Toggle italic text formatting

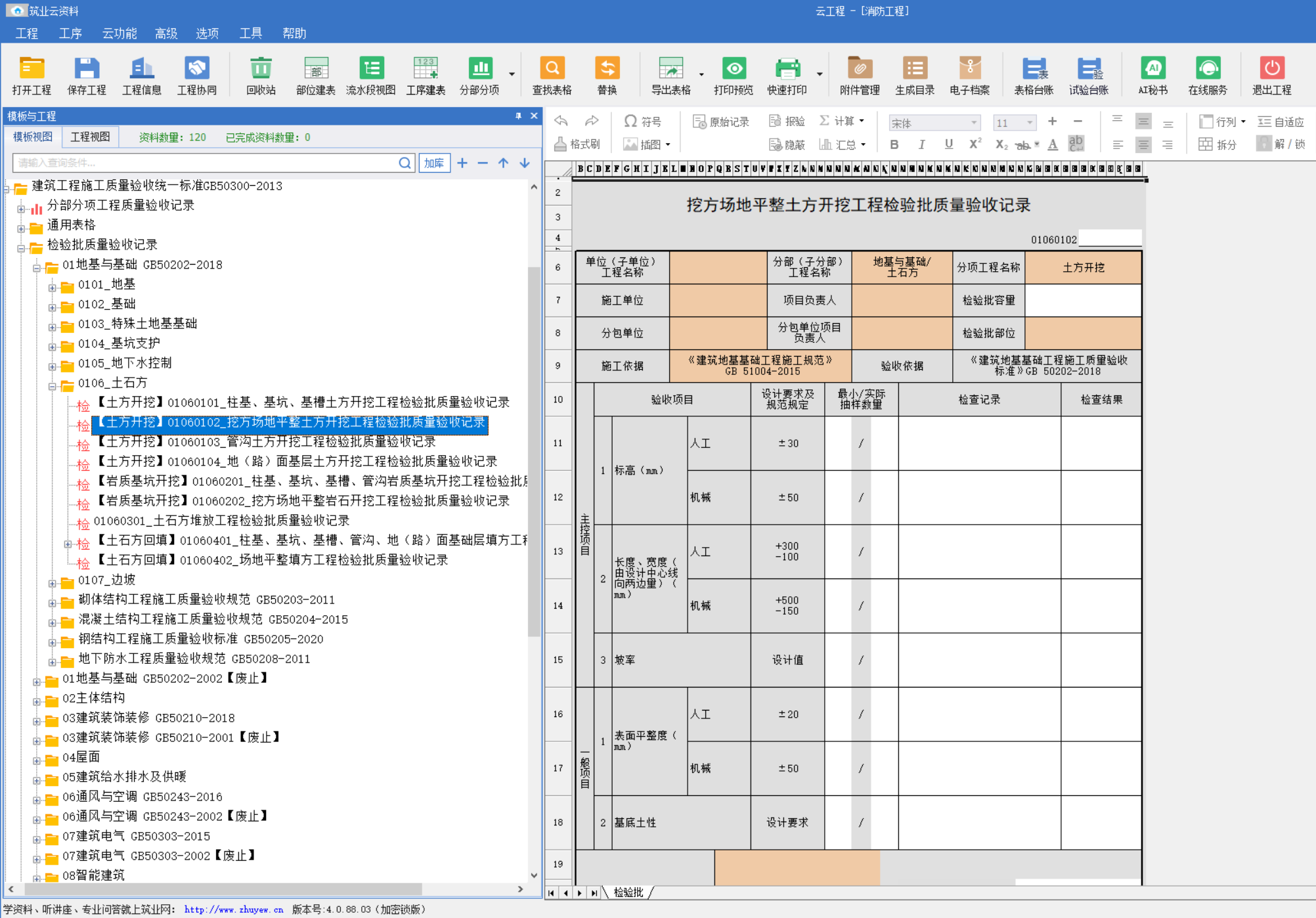[x=921, y=144]
